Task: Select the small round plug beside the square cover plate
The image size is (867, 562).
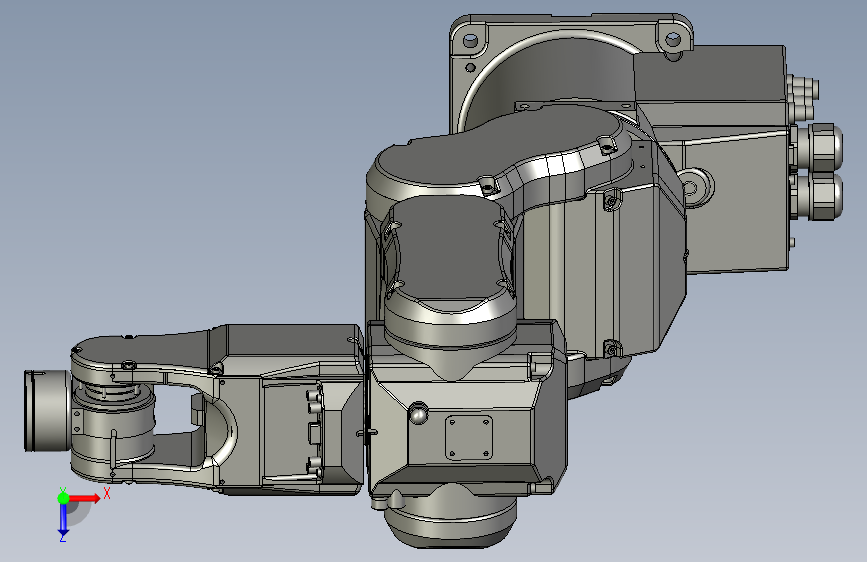Action: [419, 413]
